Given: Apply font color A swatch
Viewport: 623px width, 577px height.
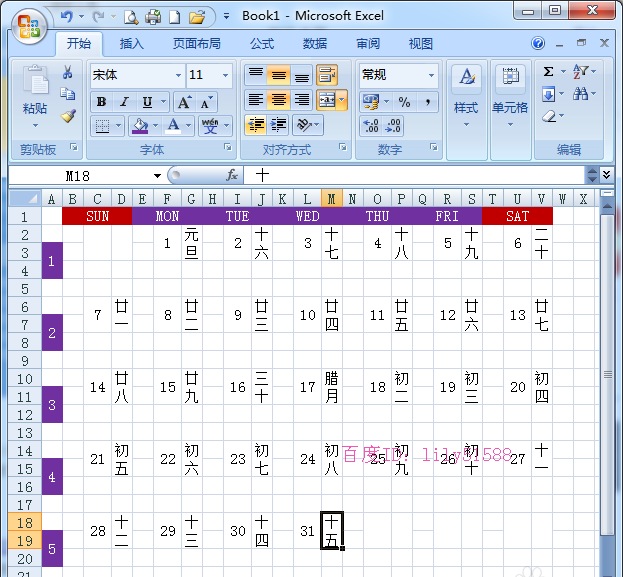Looking at the screenshot, I should click(x=173, y=126).
